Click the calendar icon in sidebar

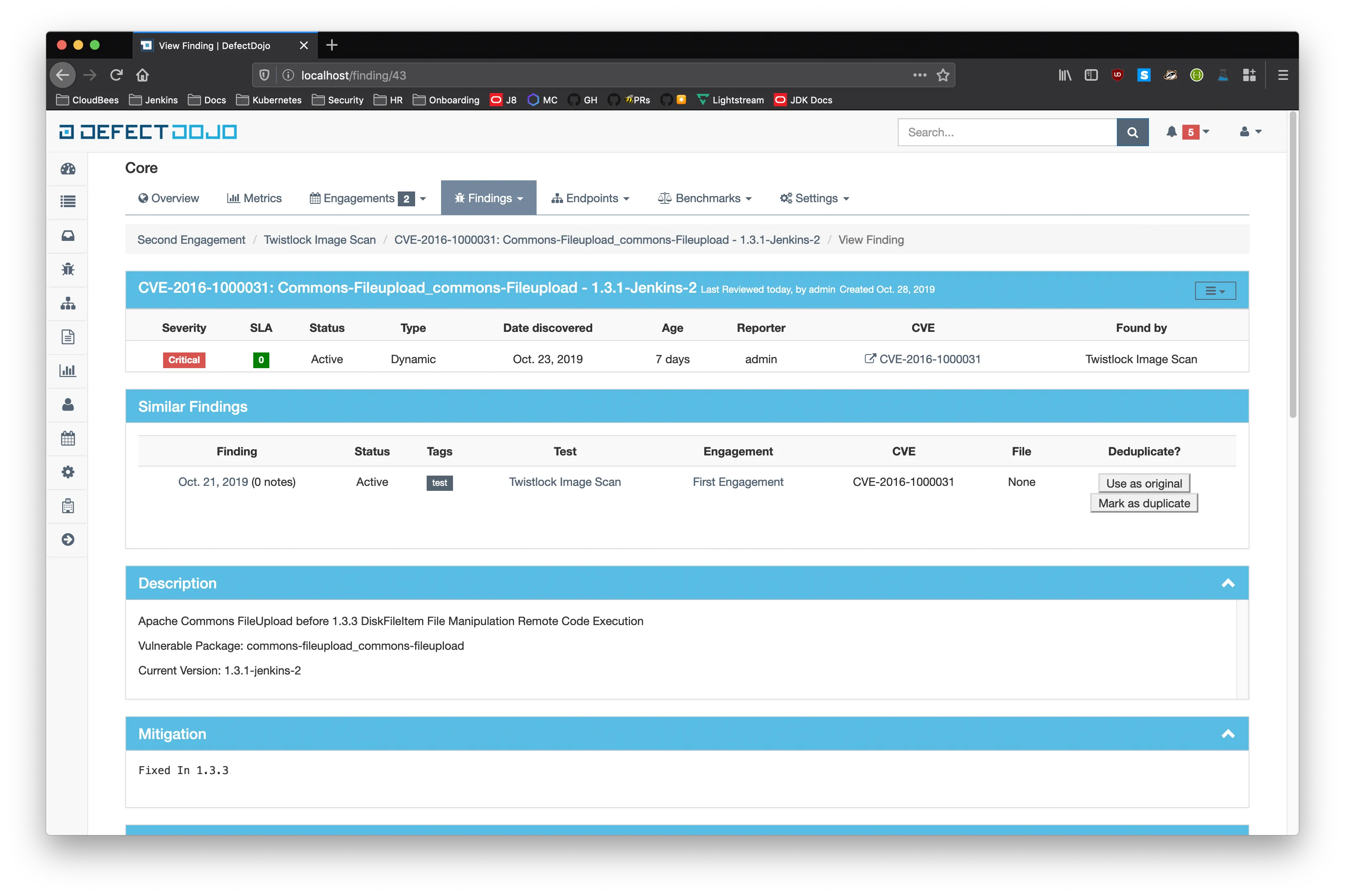(68, 438)
